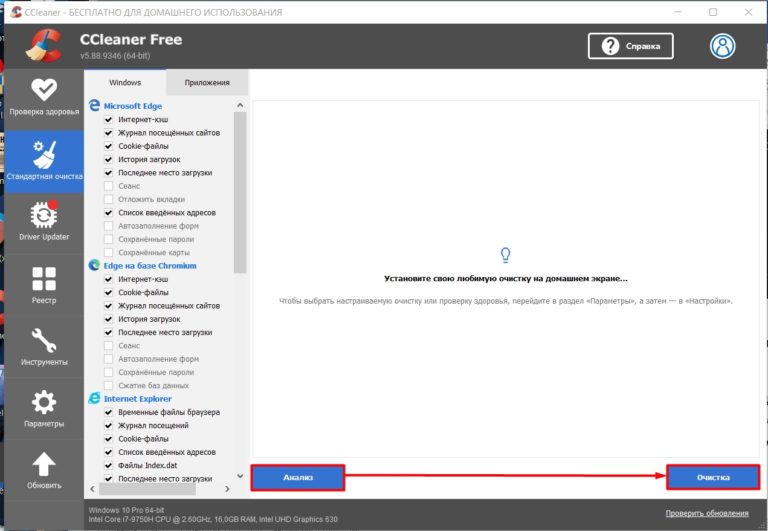768x531 pixels.
Task: Uncheck Cookie-файлы under Internet Explorer
Action: click(x=108, y=439)
